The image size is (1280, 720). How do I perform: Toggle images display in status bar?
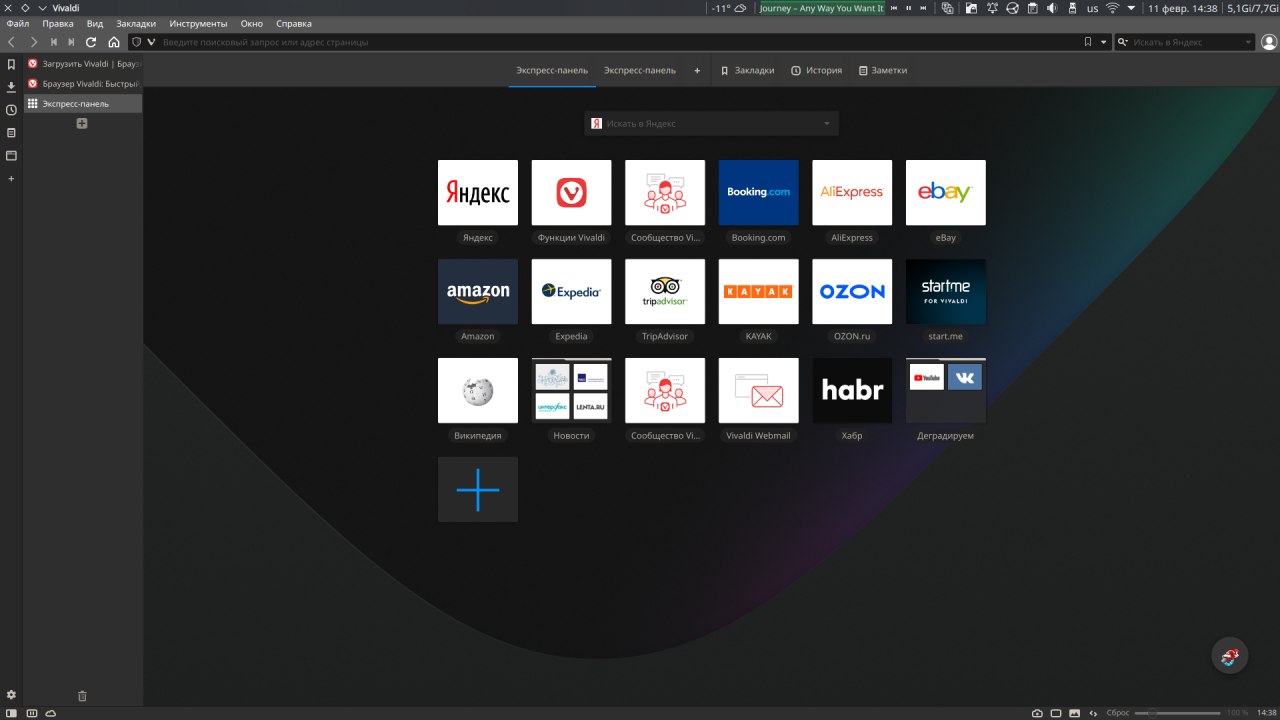click(x=1075, y=713)
